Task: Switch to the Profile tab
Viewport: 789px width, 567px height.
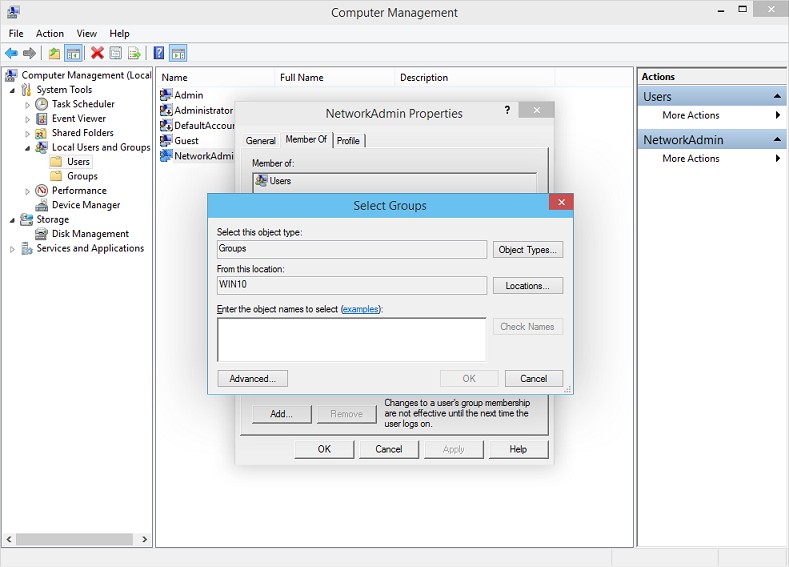Action: click(x=348, y=141)
